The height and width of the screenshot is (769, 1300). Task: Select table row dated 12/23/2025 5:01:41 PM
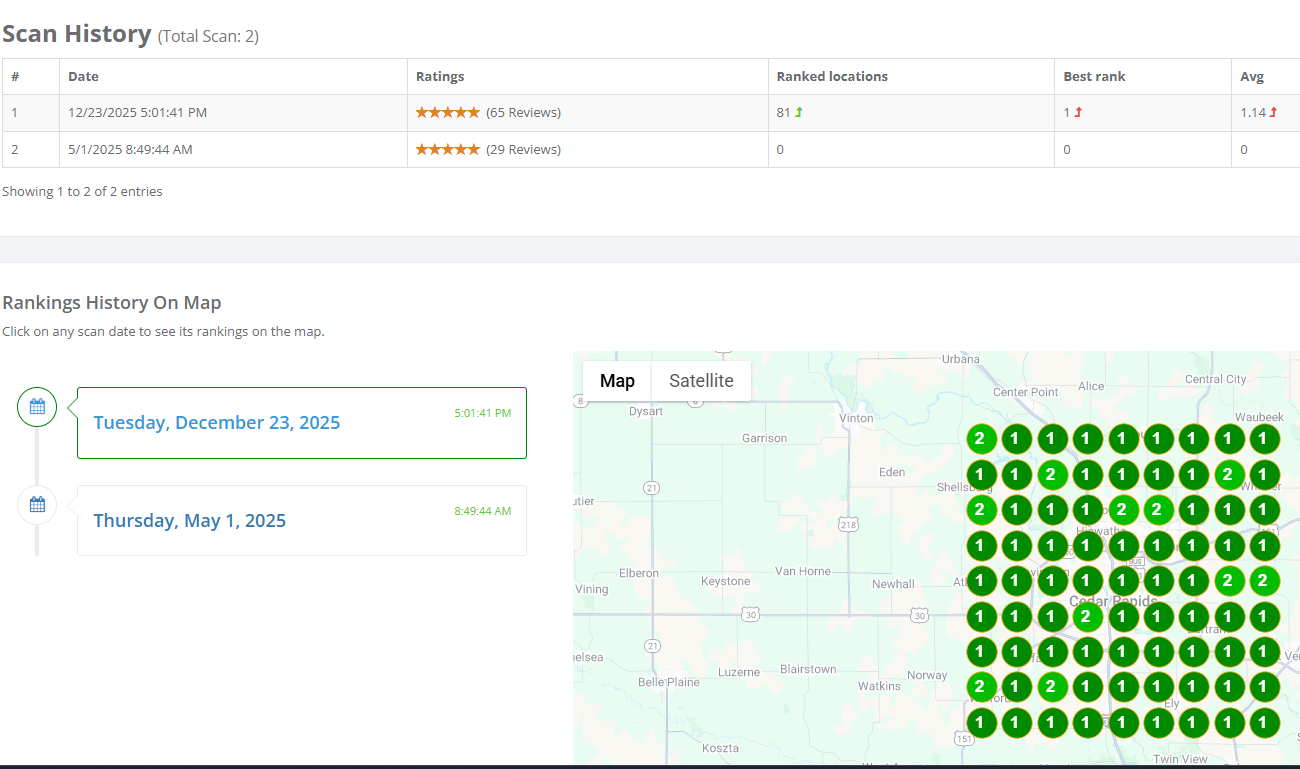coord(137,112)
